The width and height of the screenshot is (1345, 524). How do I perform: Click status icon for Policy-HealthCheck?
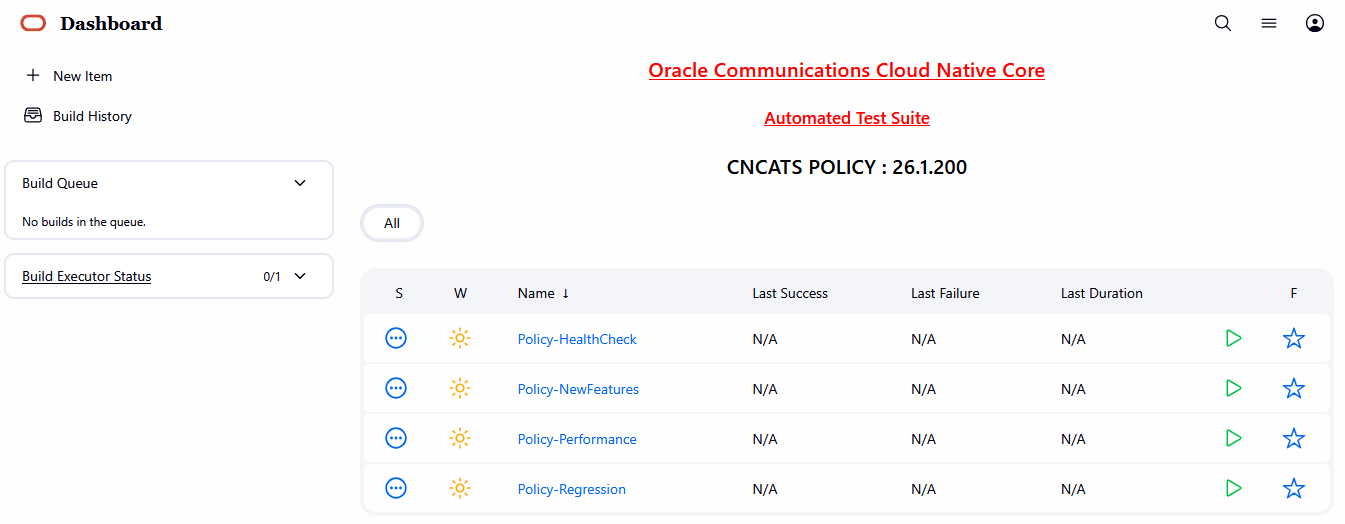396,338
